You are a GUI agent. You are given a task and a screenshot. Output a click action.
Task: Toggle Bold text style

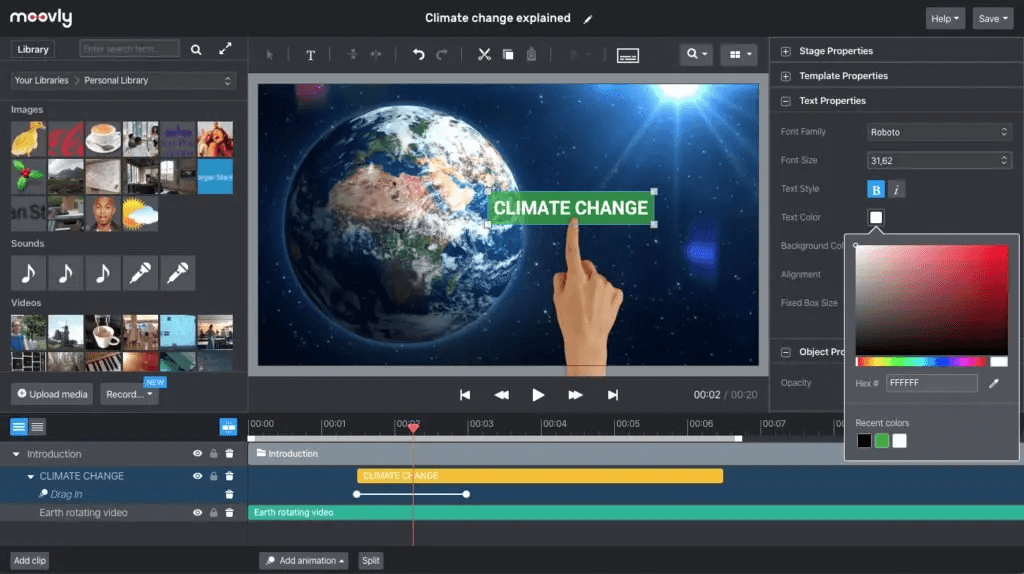tap(875, 189)
